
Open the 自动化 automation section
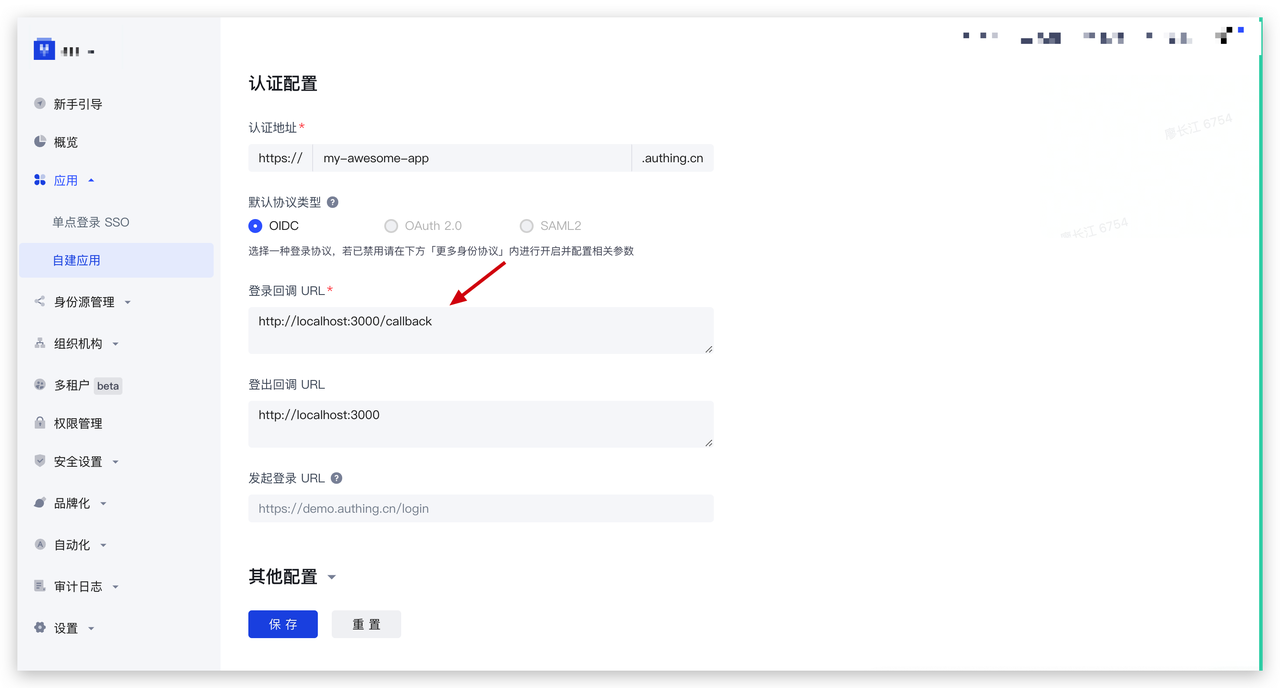[x=70, y=544]
